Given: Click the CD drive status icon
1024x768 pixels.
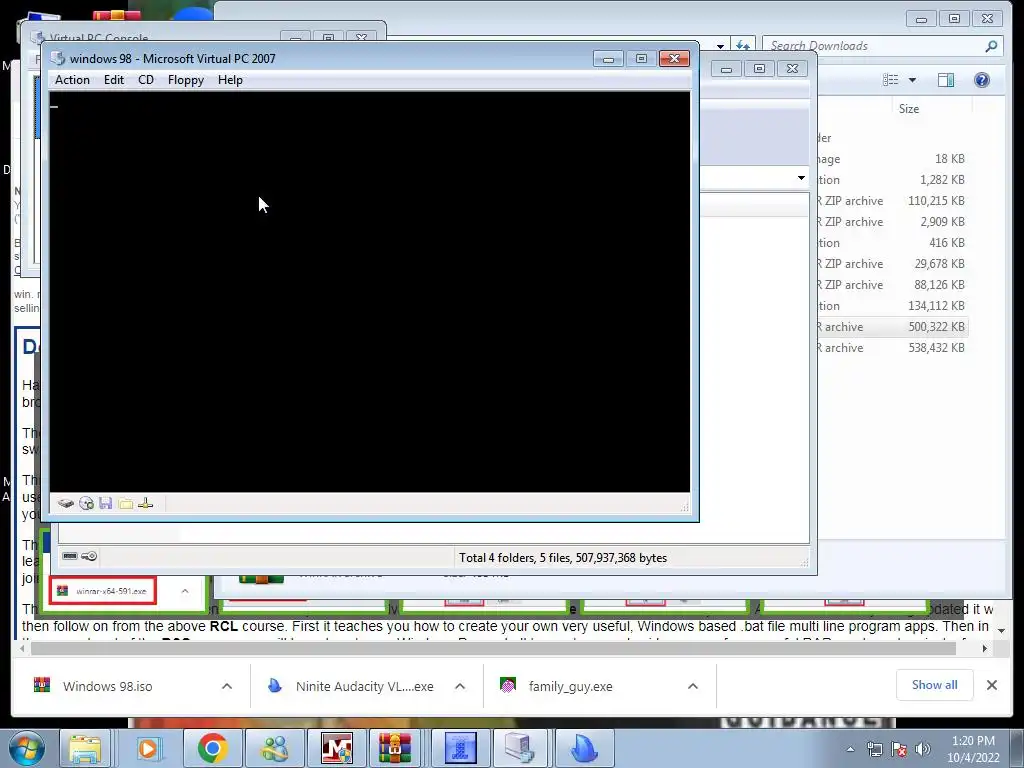Looking at the screenshot, I should click(86, 503).
